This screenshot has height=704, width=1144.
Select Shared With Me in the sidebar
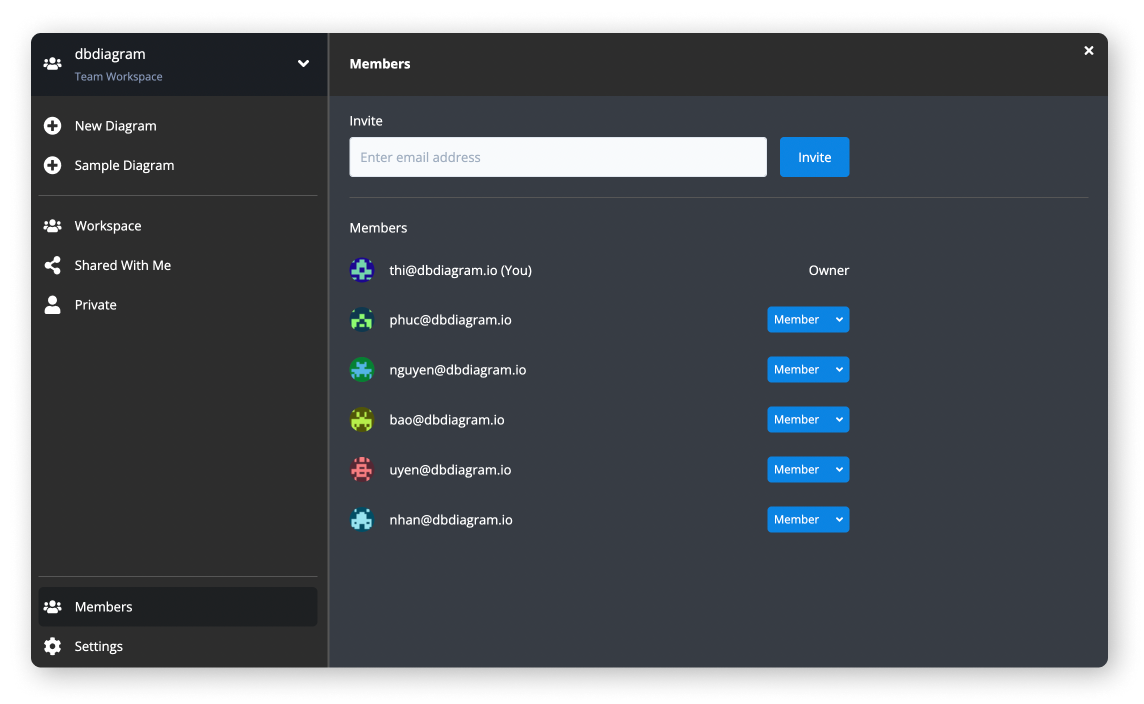tap(122, 265)
